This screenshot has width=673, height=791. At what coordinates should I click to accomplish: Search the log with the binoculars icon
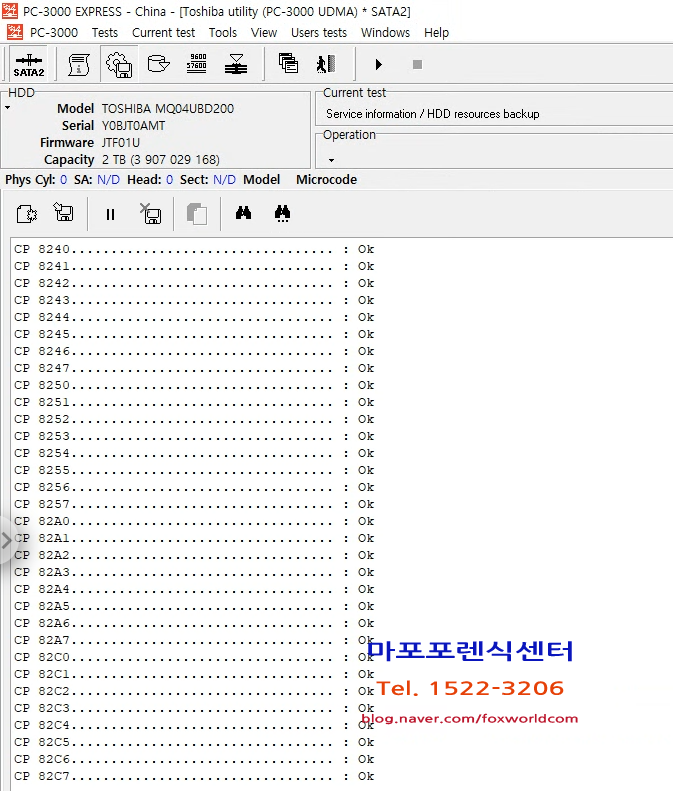click(243, 213)
